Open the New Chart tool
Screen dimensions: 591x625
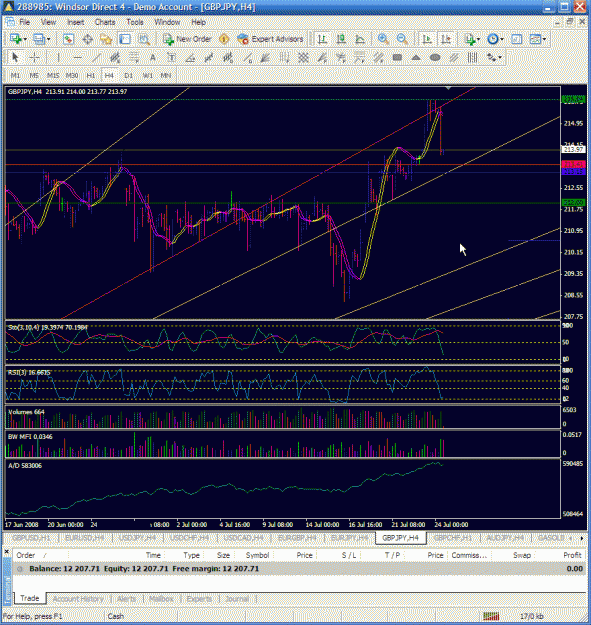(16, 39)
